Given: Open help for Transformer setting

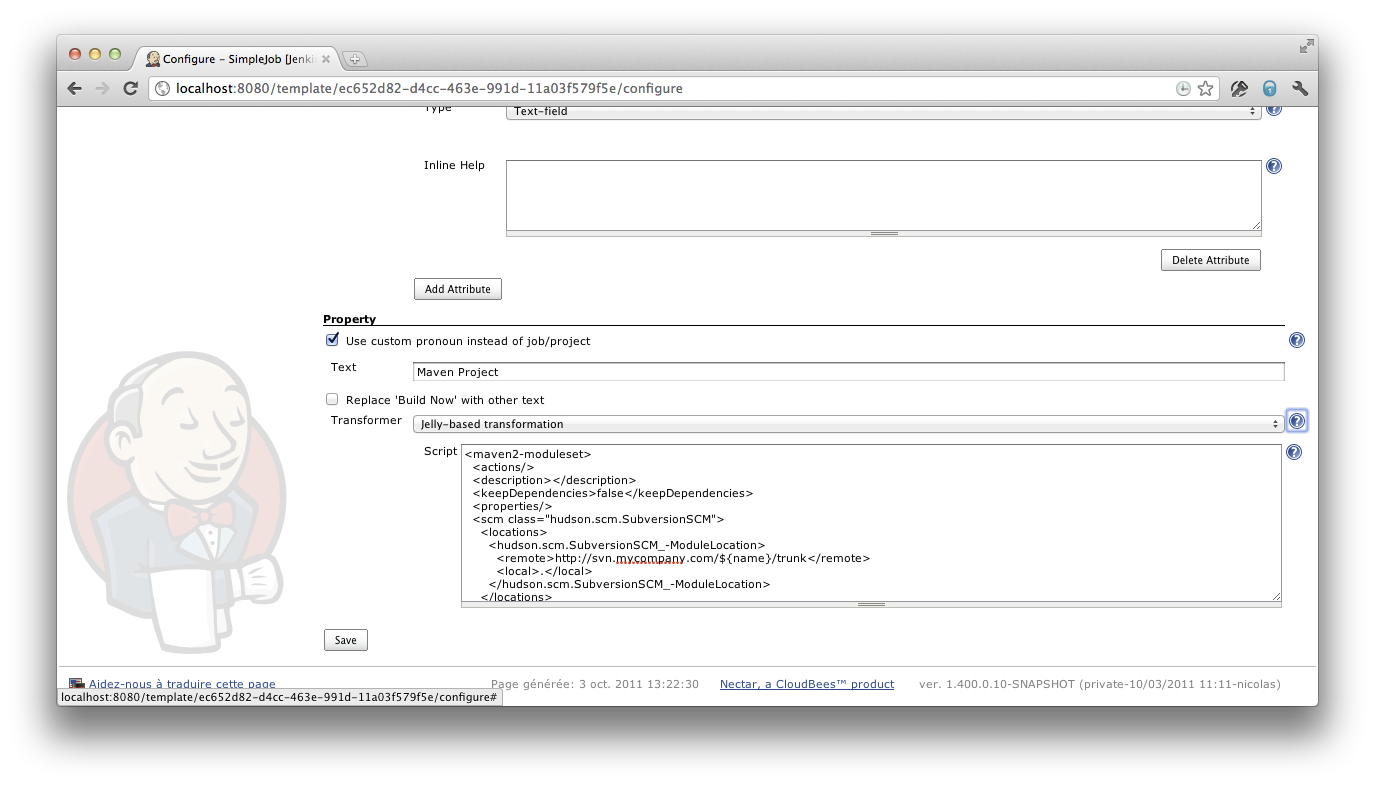Looking at the screenshot, I should click(1297, 421).
